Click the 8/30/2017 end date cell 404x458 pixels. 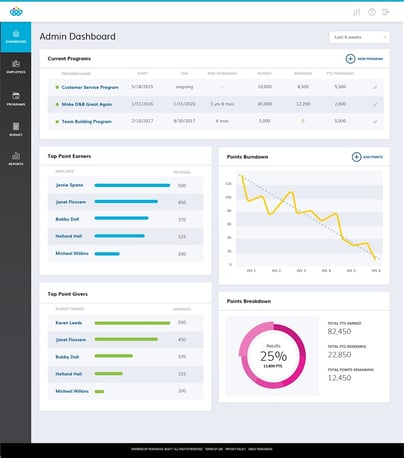(184, 121)
